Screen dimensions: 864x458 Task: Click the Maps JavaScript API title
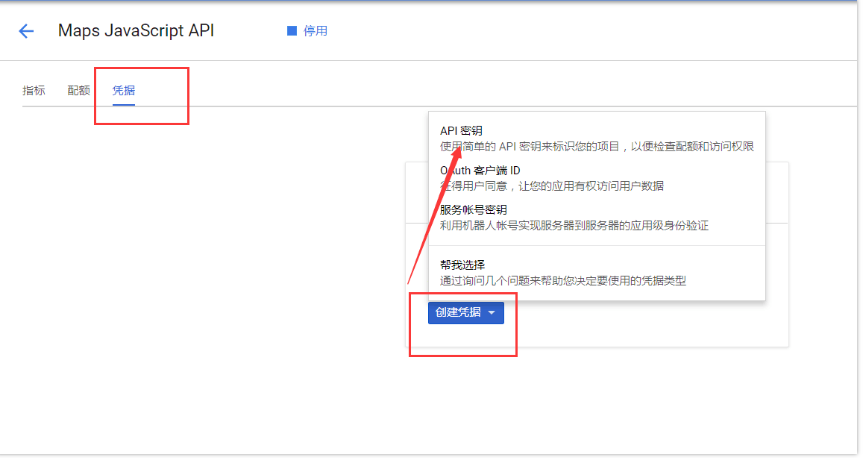click(x=136, y=31)
